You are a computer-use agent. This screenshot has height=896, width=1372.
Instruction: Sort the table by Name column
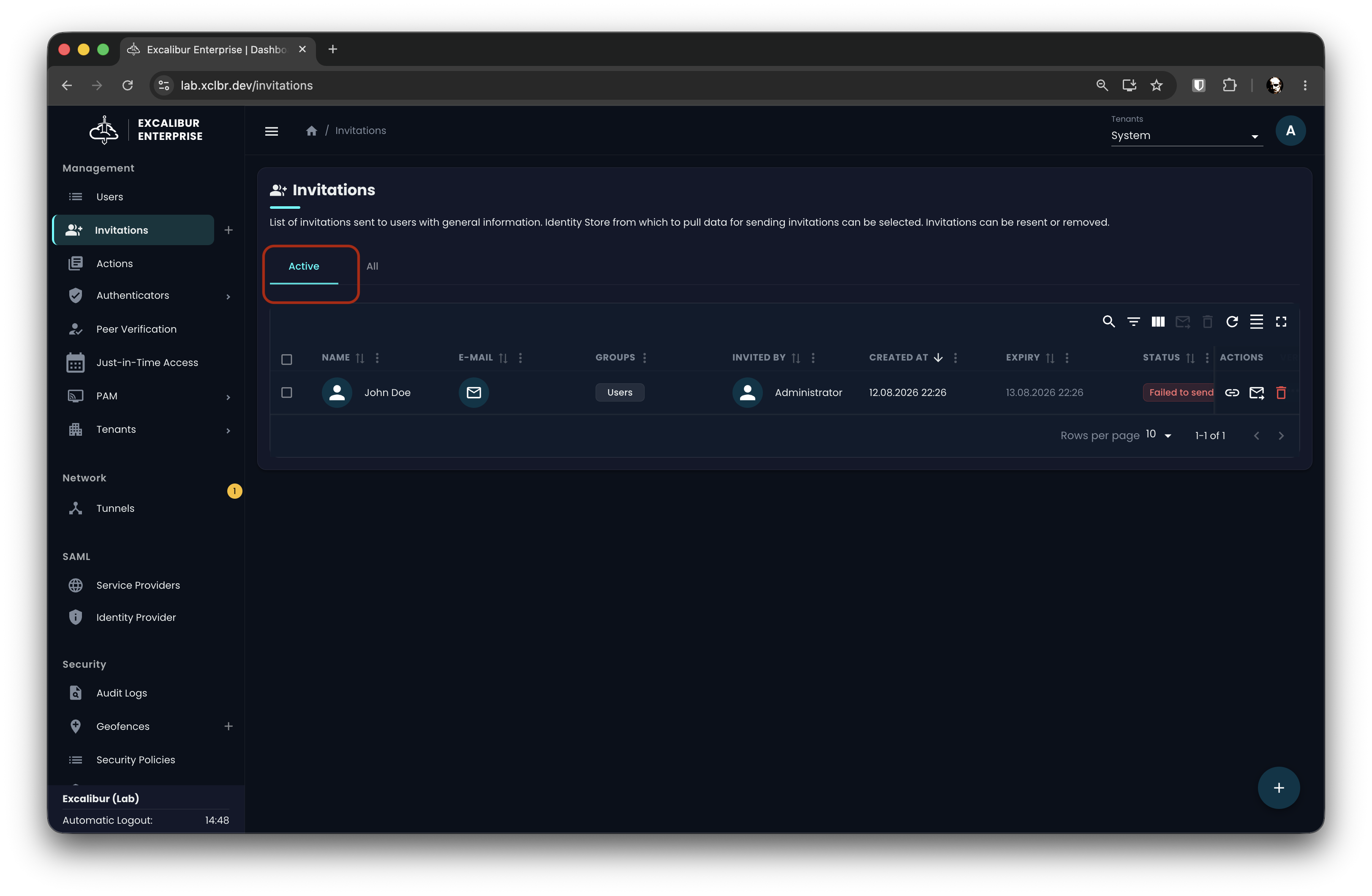(360, 358)
